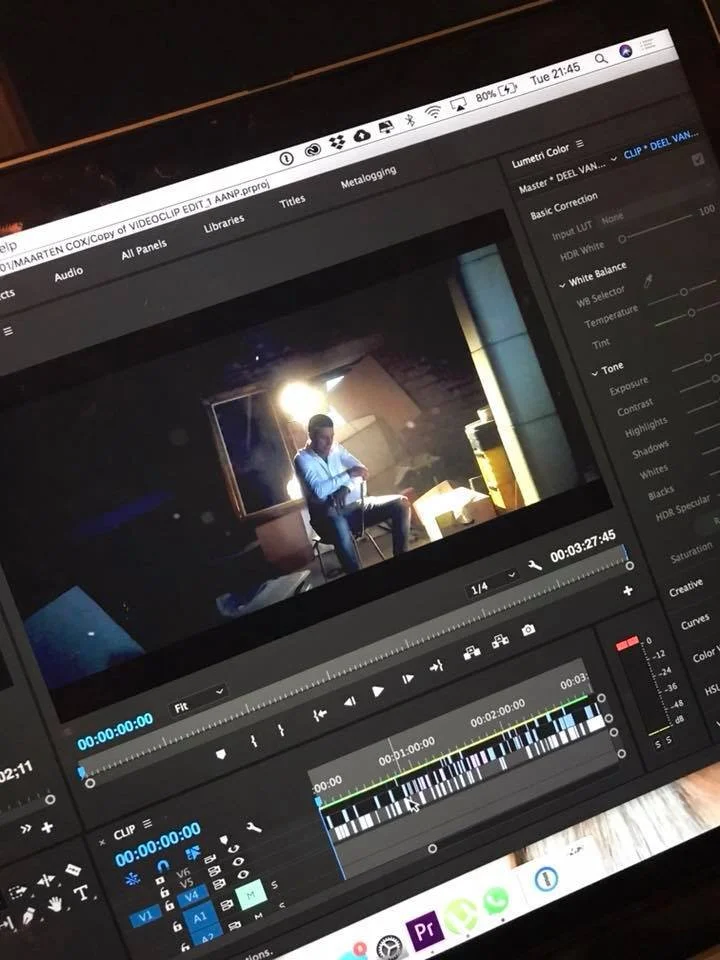This screenshot has height=960, width=720.
Task: Open the Lumetri Color panel menu
Action: pos(580,143)
